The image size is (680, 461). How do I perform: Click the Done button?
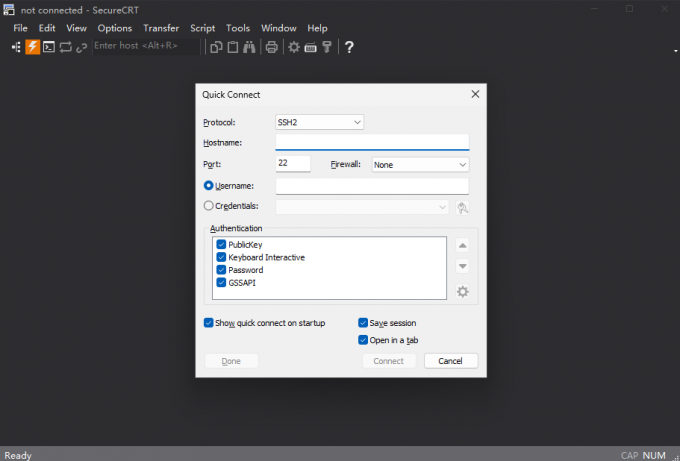[x=231, y=361]
